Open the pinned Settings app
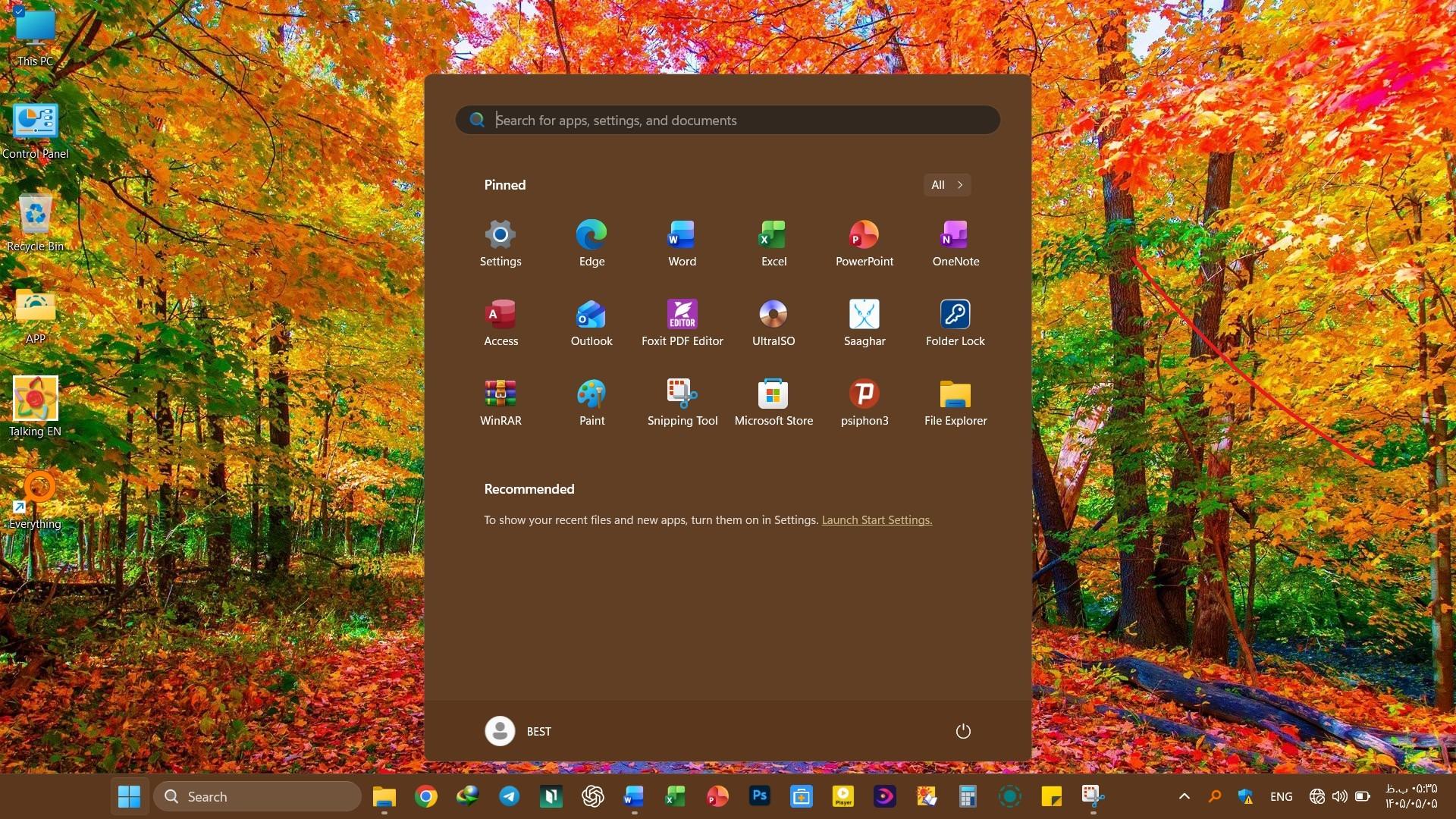 coord(500,243)
